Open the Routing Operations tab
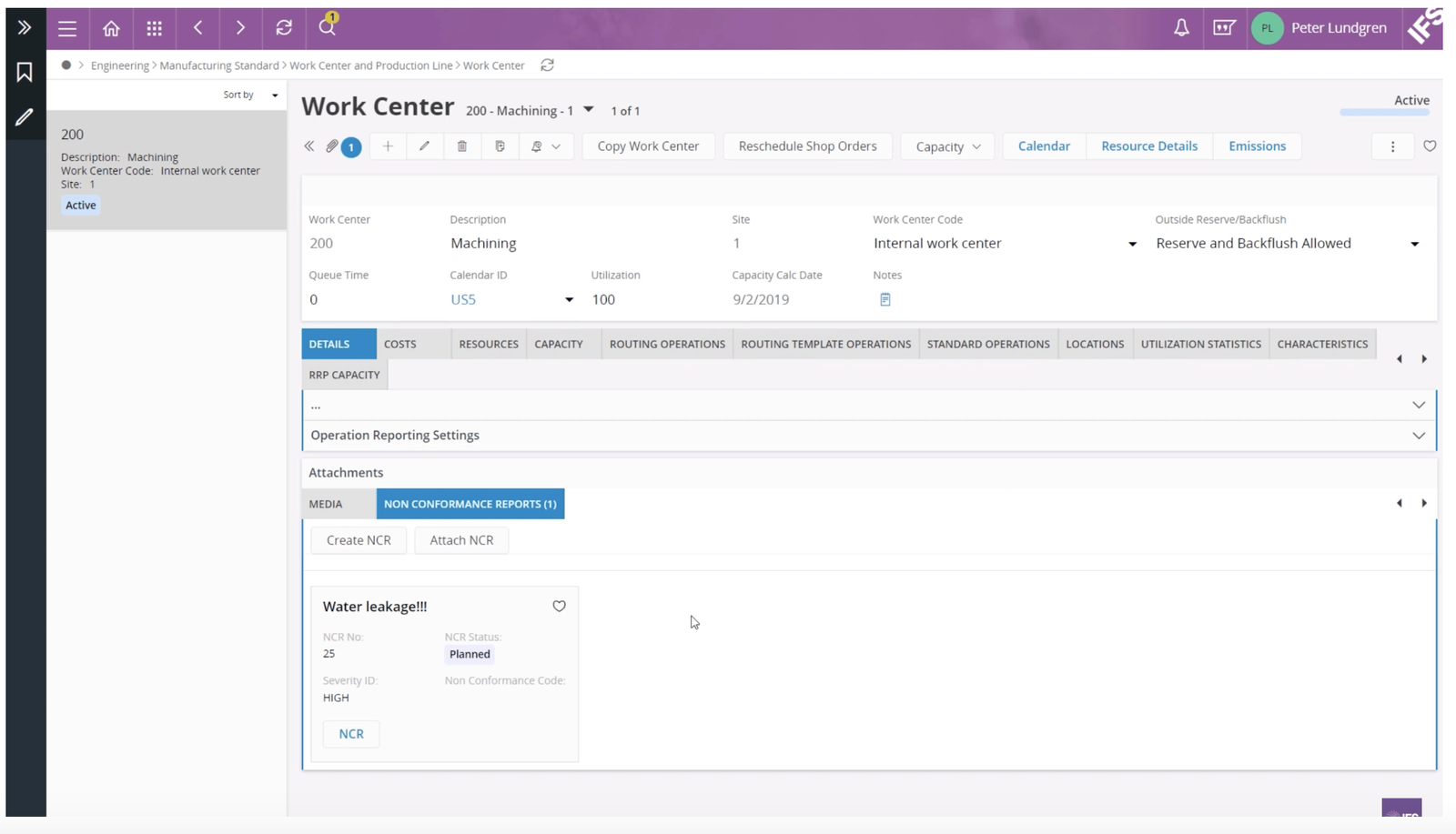This screenshot has height=834, width=1456. (x=667, y=344)
